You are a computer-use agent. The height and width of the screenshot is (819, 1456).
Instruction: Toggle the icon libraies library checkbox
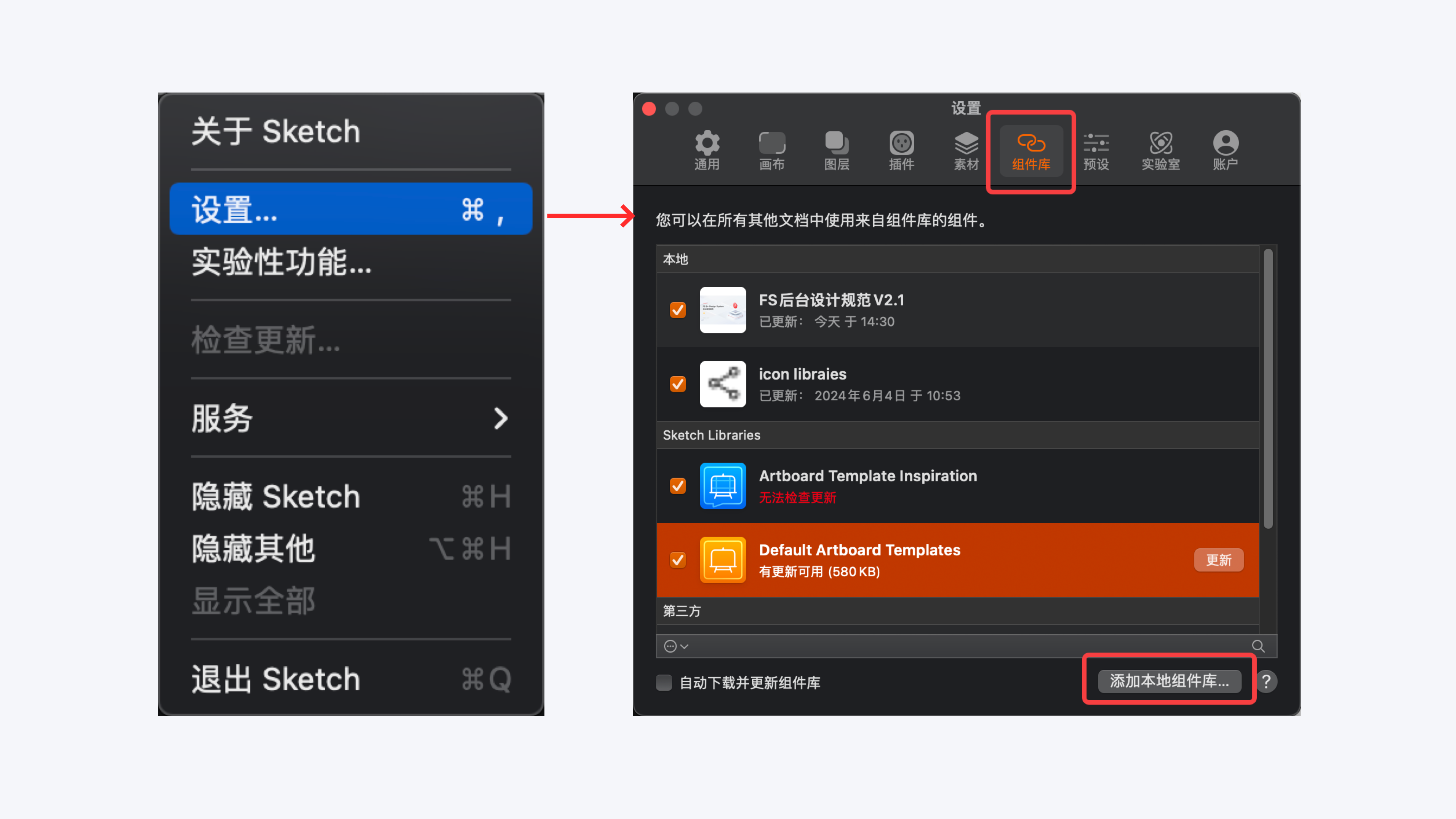[678, 383]
